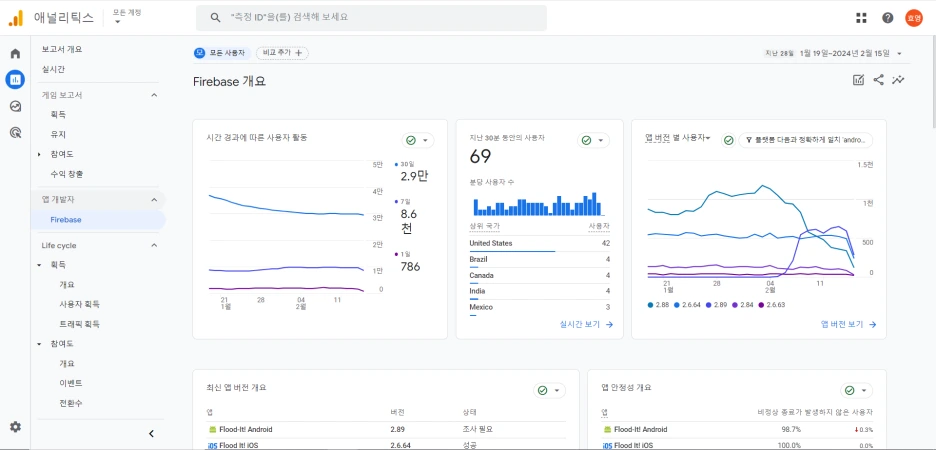Open the Advertising icon in left rail

pos(16,132)
